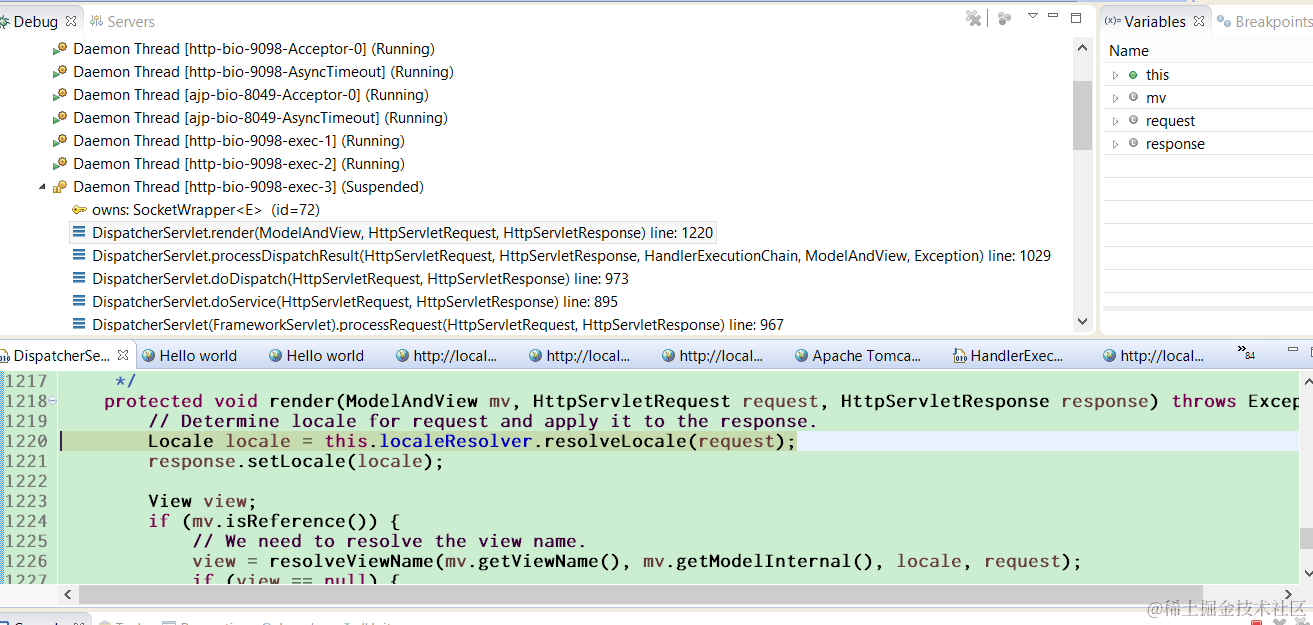Click class file icon on HandlerExec... tab
The width and height of the screenshot is (1313, 625).
tap(959, 356)
